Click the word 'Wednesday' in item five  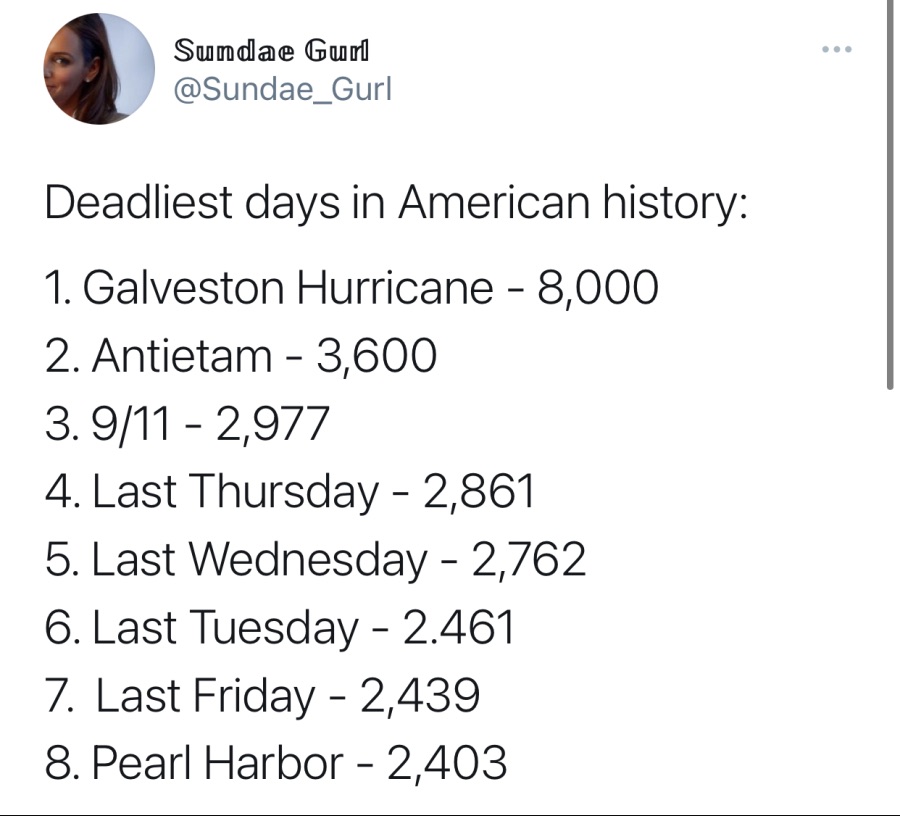click(309, 559)
